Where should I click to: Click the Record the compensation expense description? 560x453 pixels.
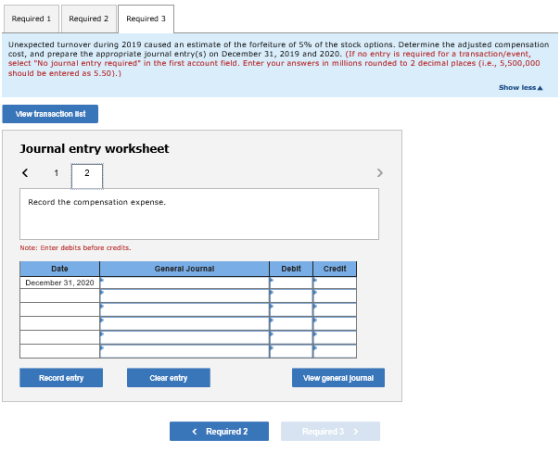(97, 202)
